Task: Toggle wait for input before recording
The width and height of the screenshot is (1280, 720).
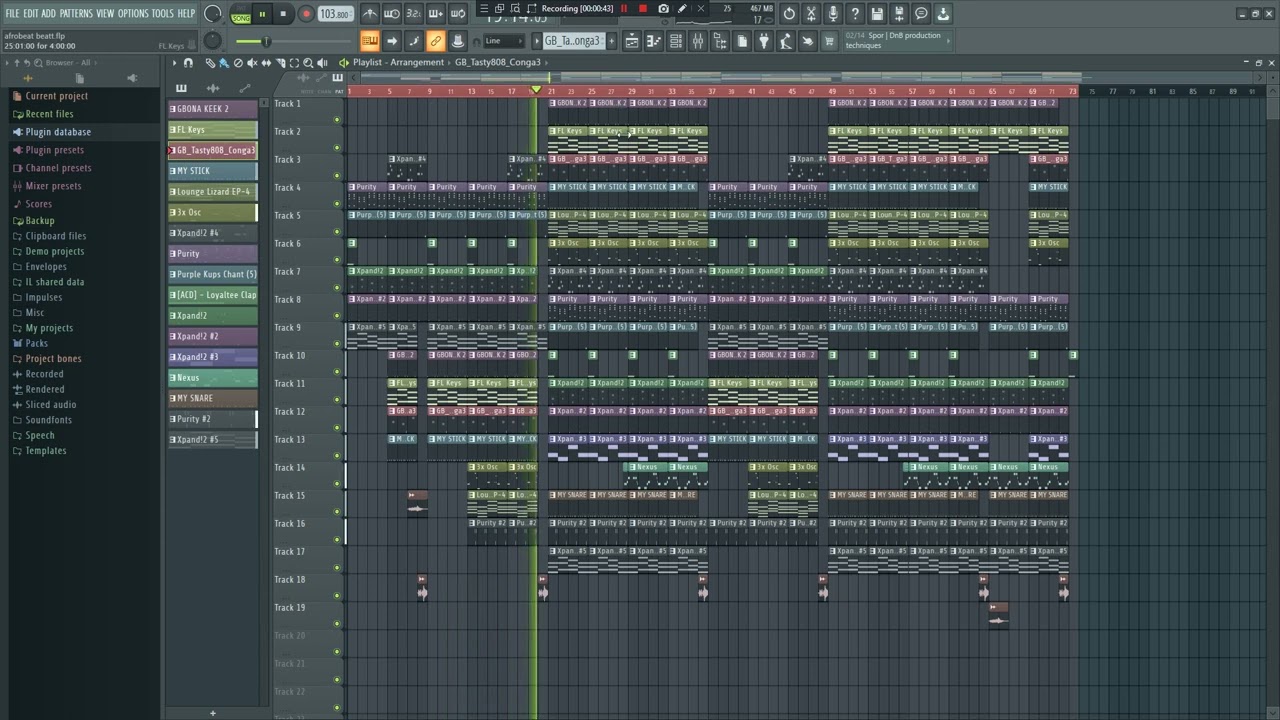Action: click(392, 14)
